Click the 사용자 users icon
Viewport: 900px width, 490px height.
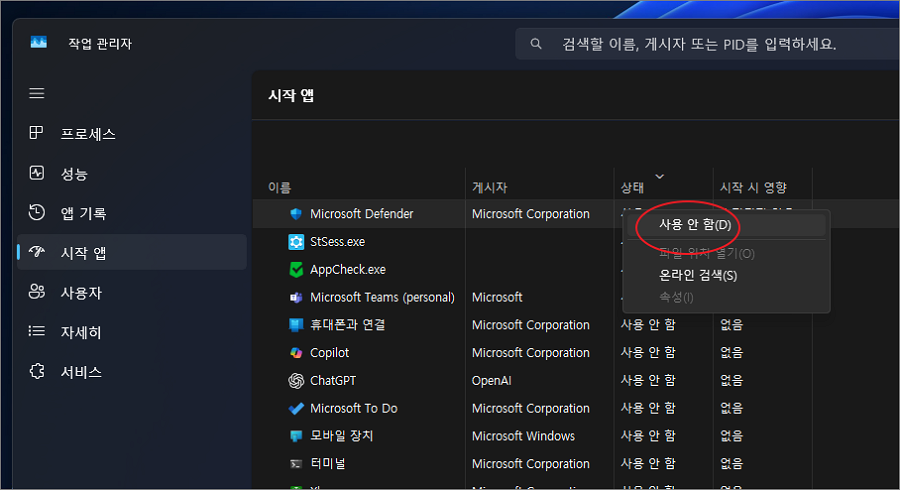click(37, 291)
